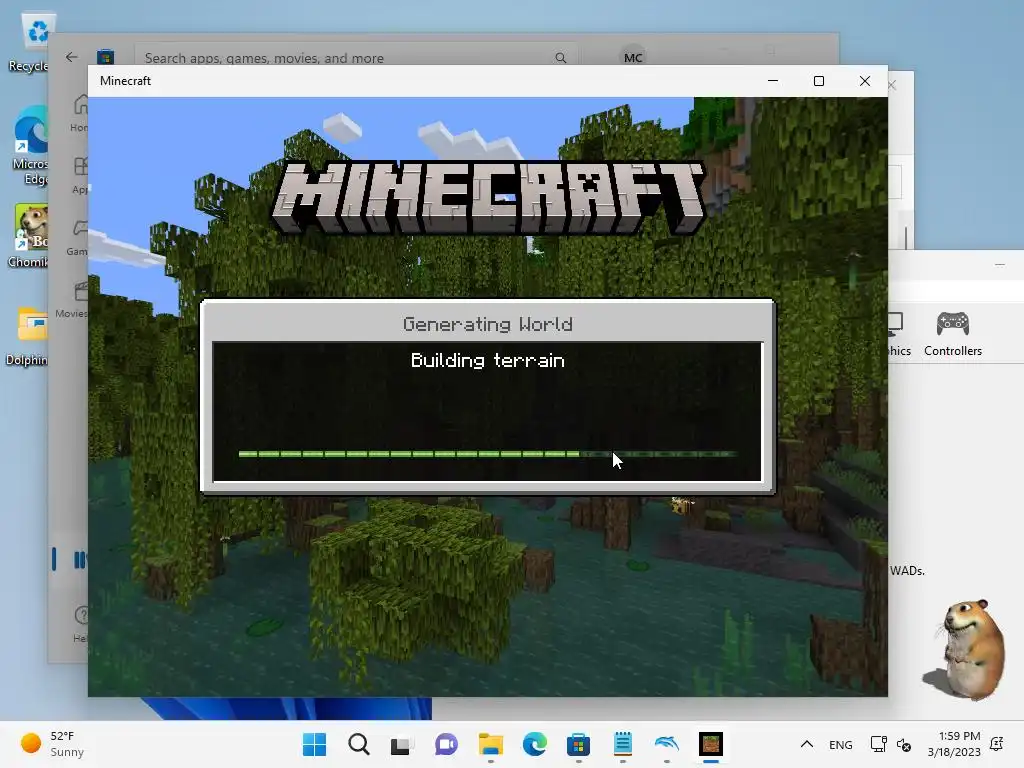Open taskbar Search
1024x768 pixels.
(x=359, y=744)
